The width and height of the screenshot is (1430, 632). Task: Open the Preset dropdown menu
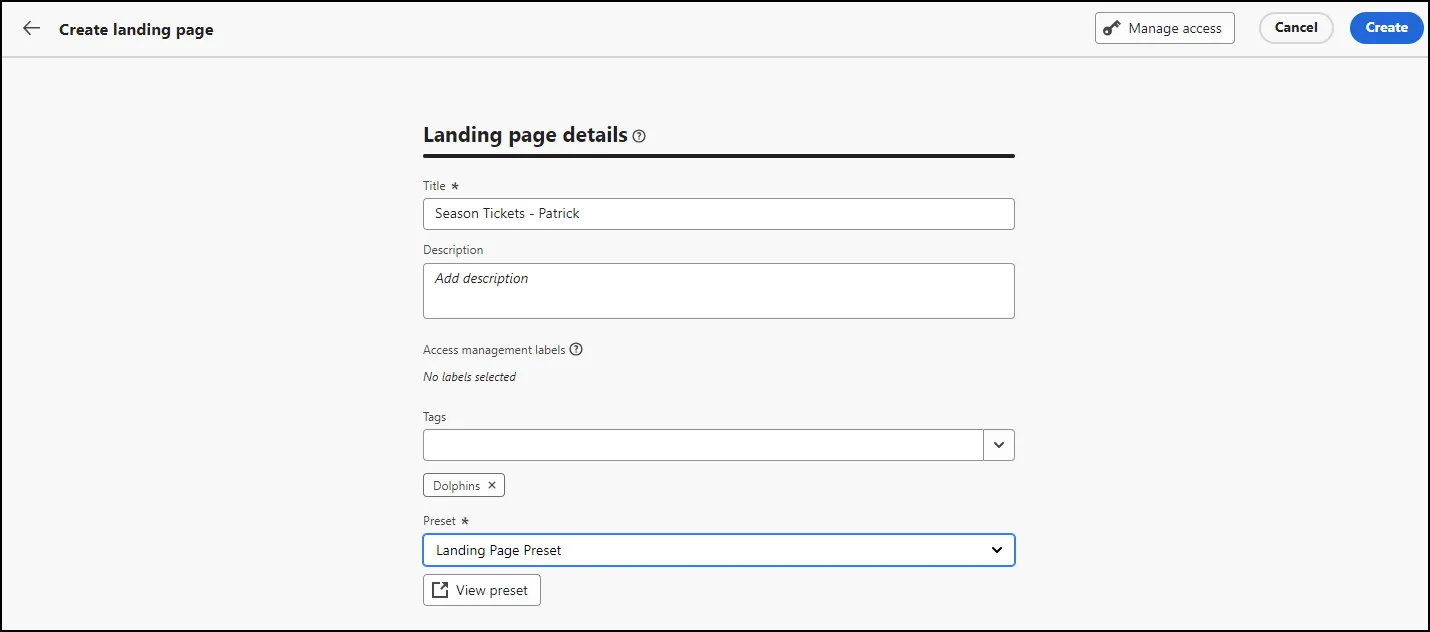pos(719,550)
